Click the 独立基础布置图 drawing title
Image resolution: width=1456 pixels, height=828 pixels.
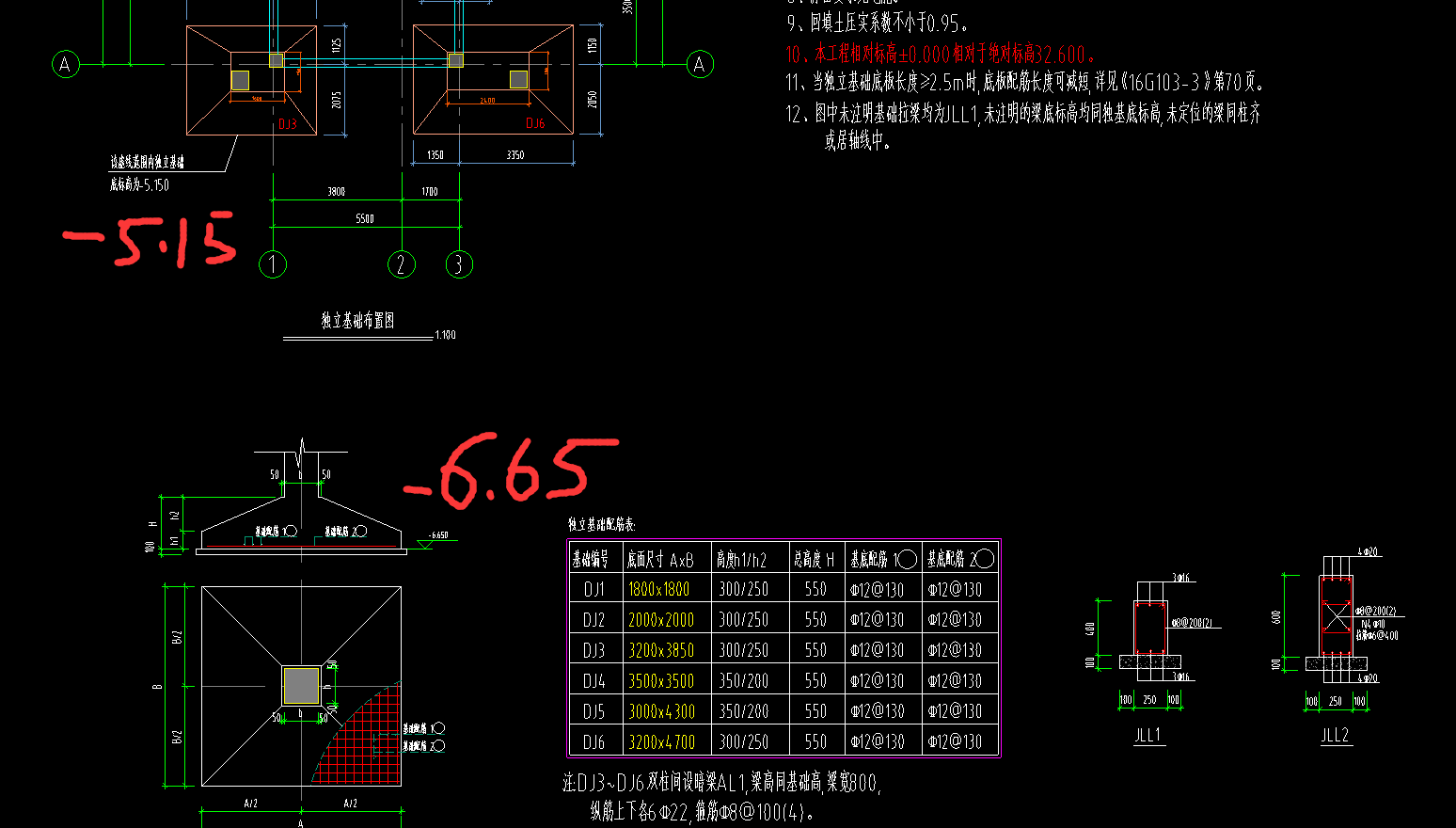[357, 321]
